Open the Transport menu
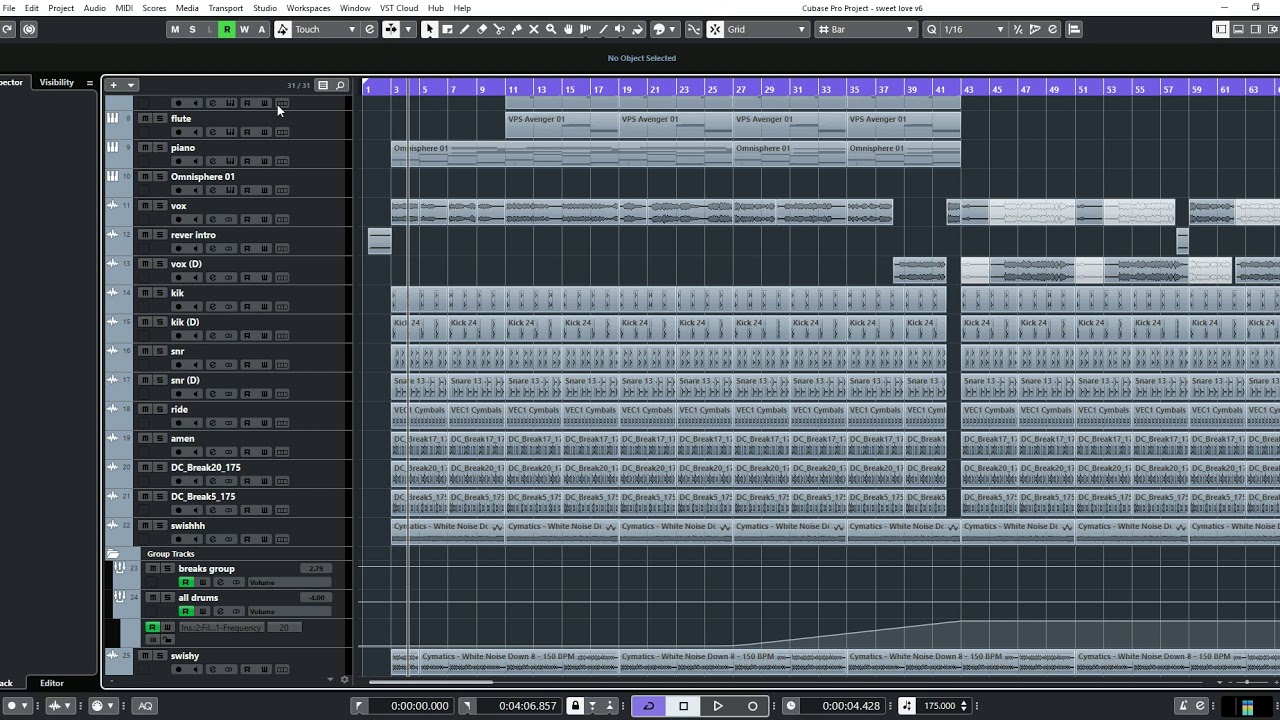This screenshot has height=720, width=1280. [x=226, y=8]
